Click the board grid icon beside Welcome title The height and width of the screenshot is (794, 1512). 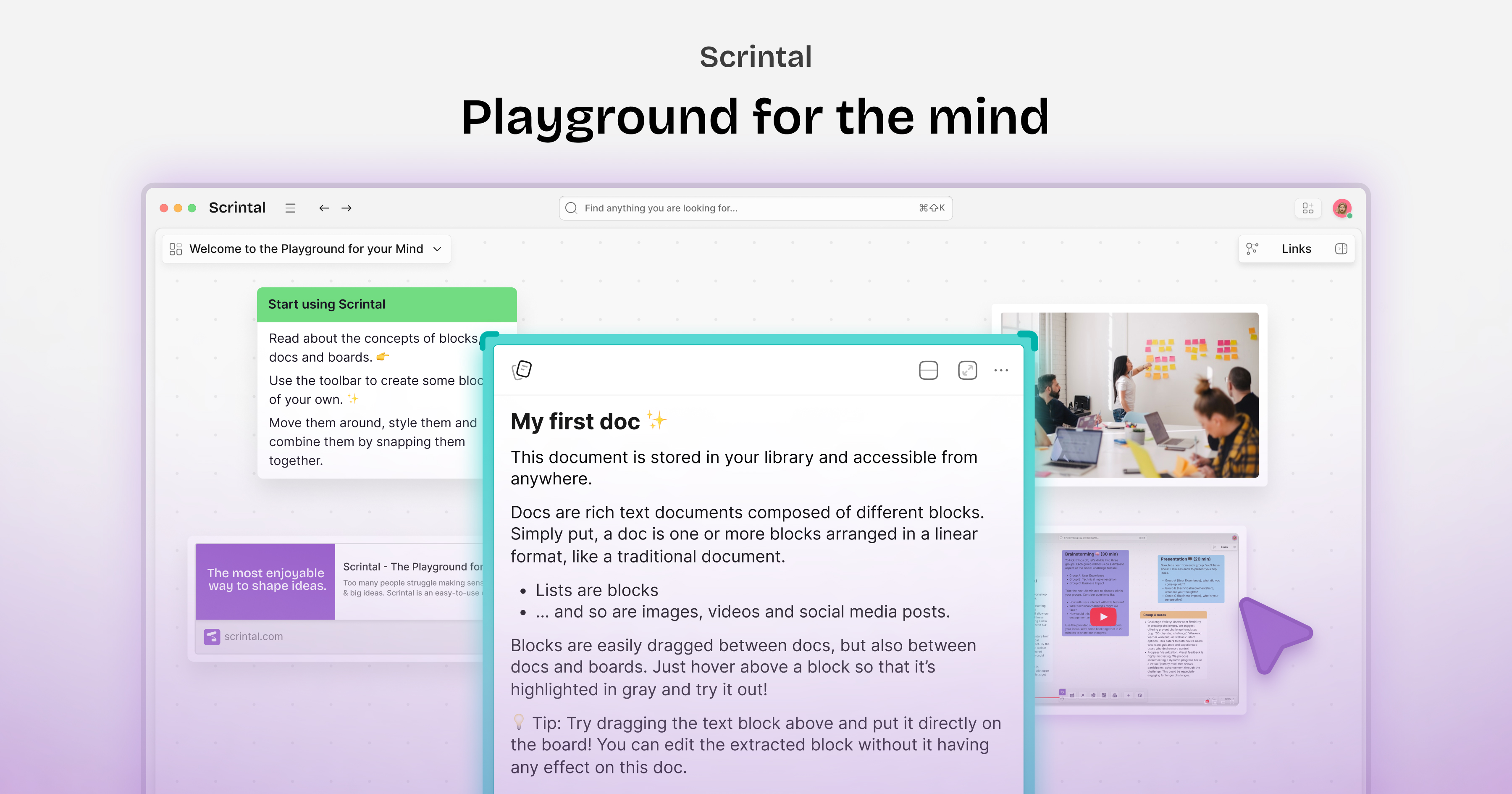[x=176, y=249]
